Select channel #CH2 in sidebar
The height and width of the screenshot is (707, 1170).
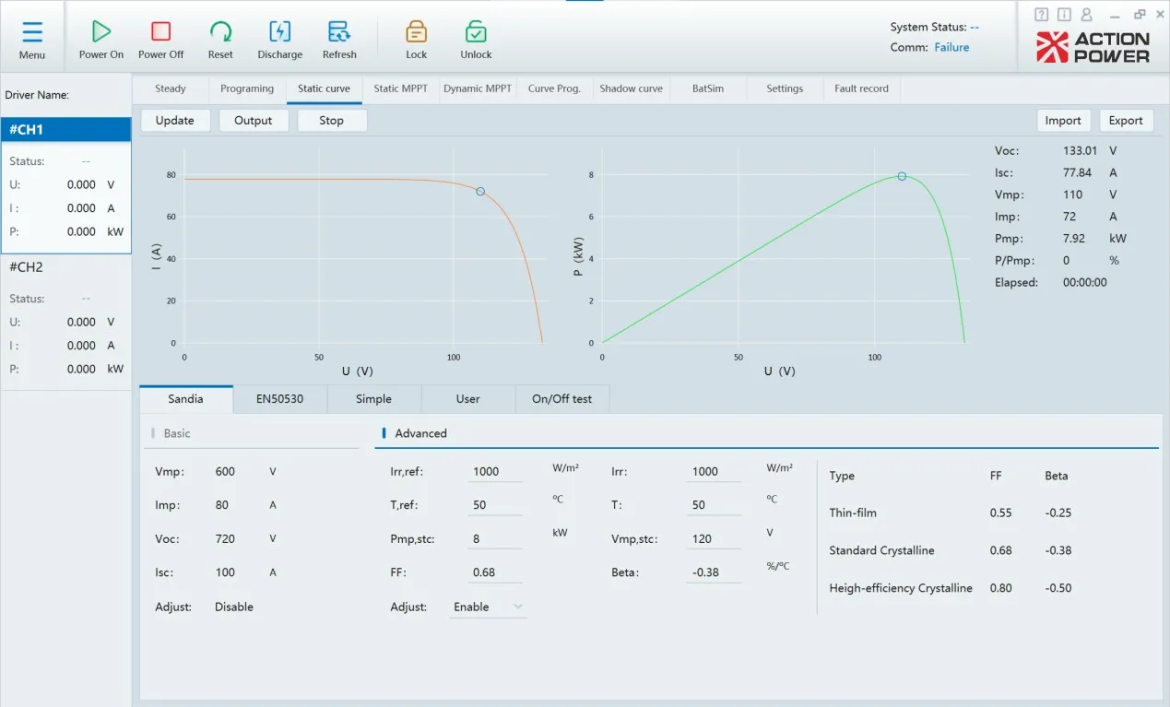click(66, 267)
